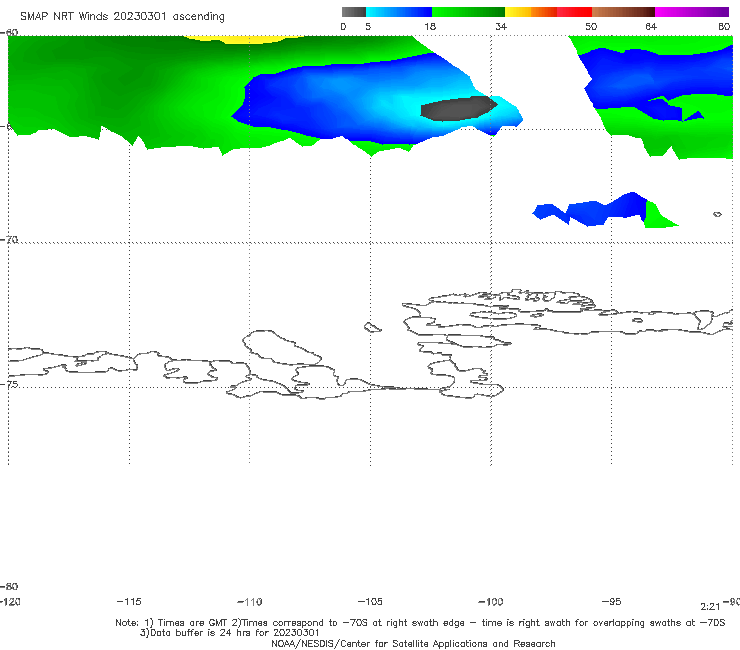Click the small island outline near -105 longitude
Screen dimensions: 740x650
pyautogui.click(x=372, y=327)
